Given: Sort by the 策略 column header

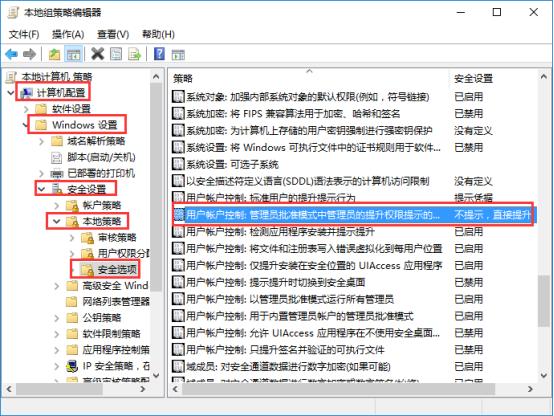Looking at the screenshot, I should pos(183,78).
